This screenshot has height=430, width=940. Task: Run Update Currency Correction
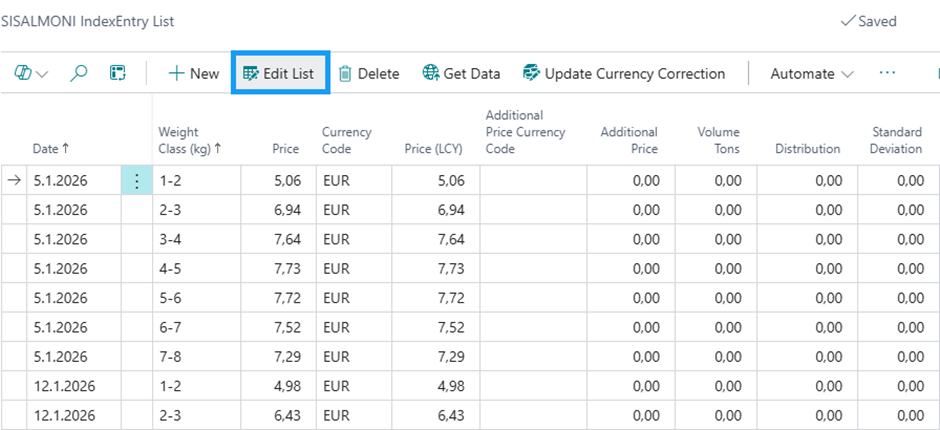click(623, 74)
